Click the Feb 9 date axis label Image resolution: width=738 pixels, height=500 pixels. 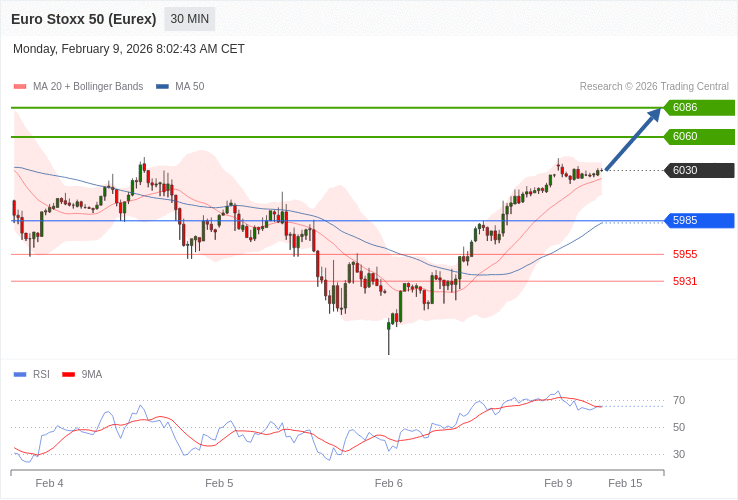(558, 483)
